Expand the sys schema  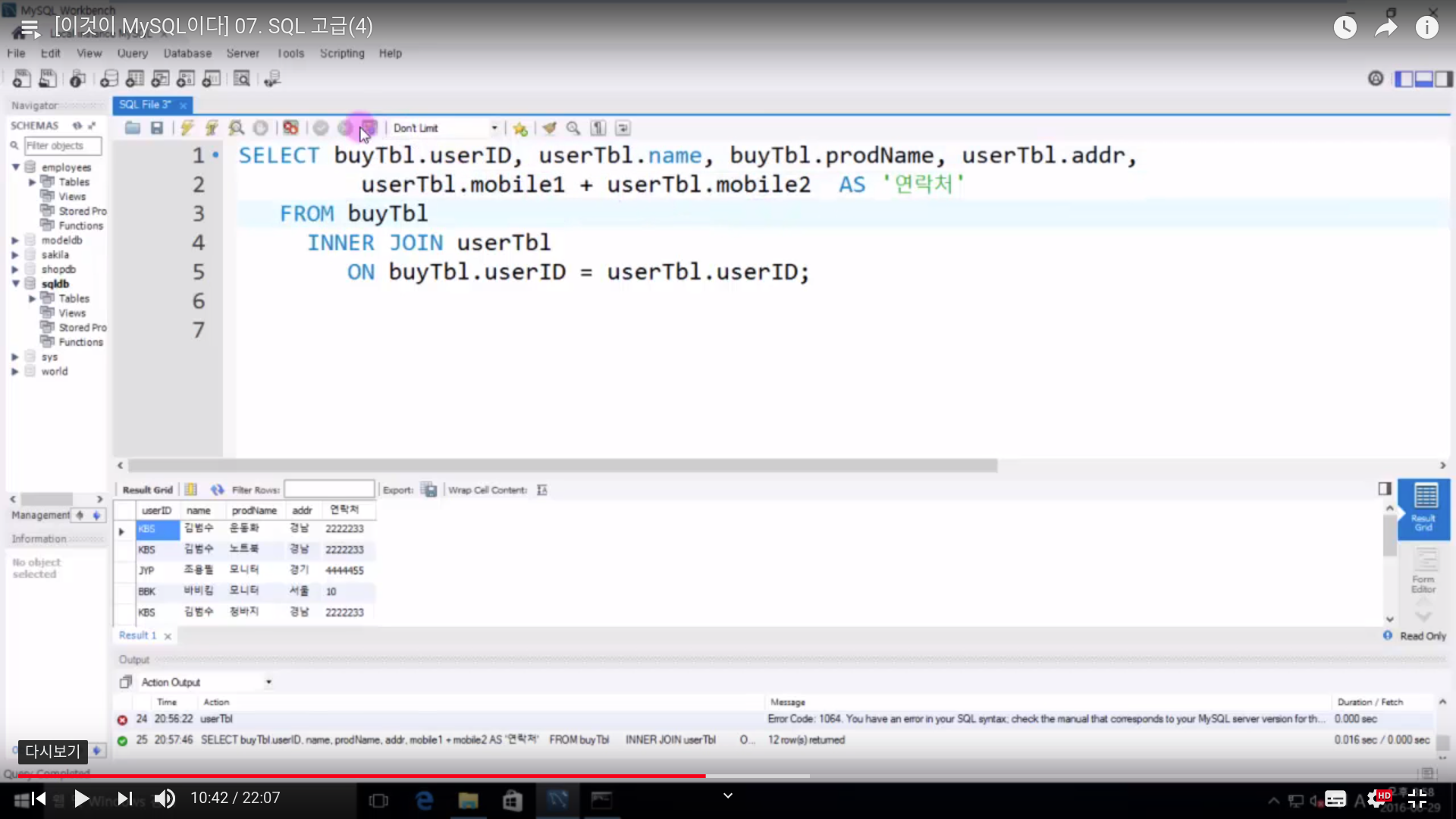pos(14,357)
